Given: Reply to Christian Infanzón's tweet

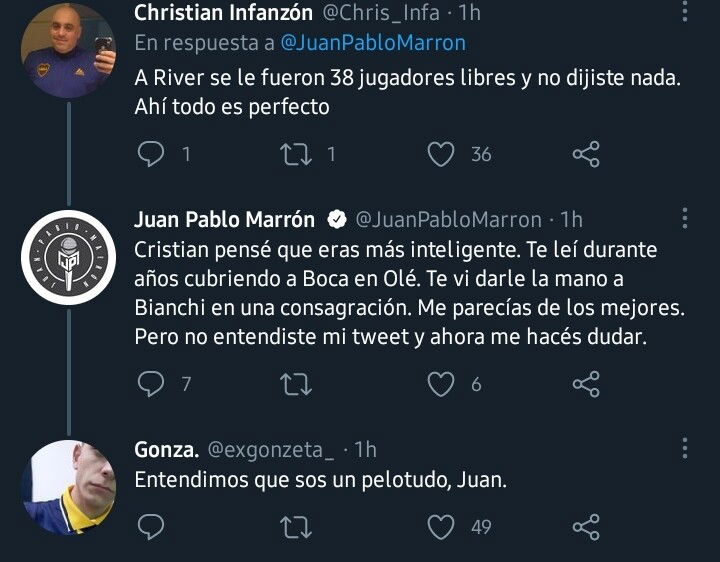Looking at the screenshot, I should (150, 154).
